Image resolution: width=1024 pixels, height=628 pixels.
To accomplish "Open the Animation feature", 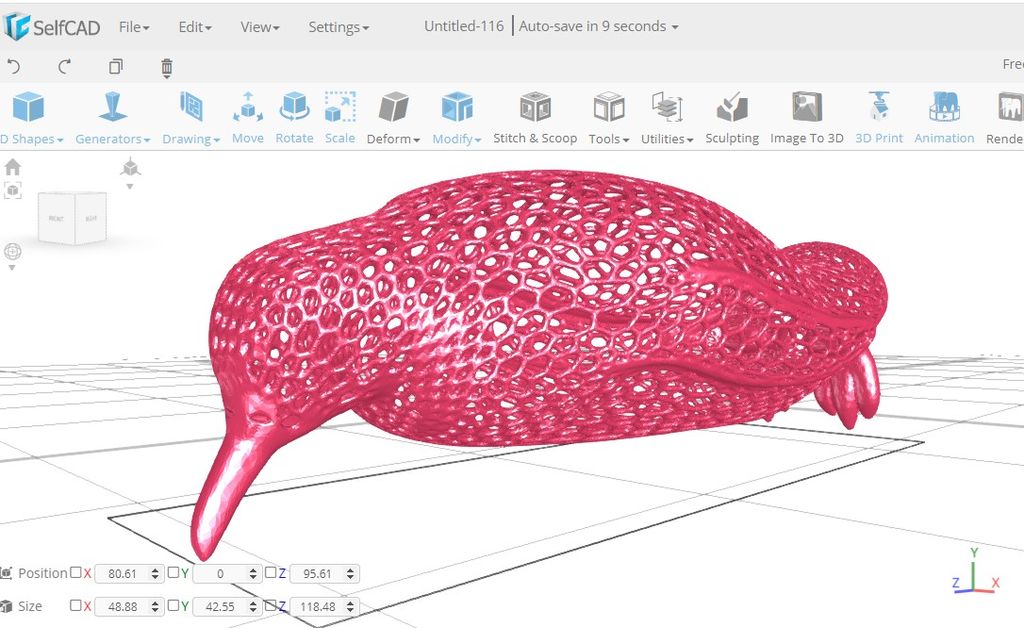I will click(943, 115).
